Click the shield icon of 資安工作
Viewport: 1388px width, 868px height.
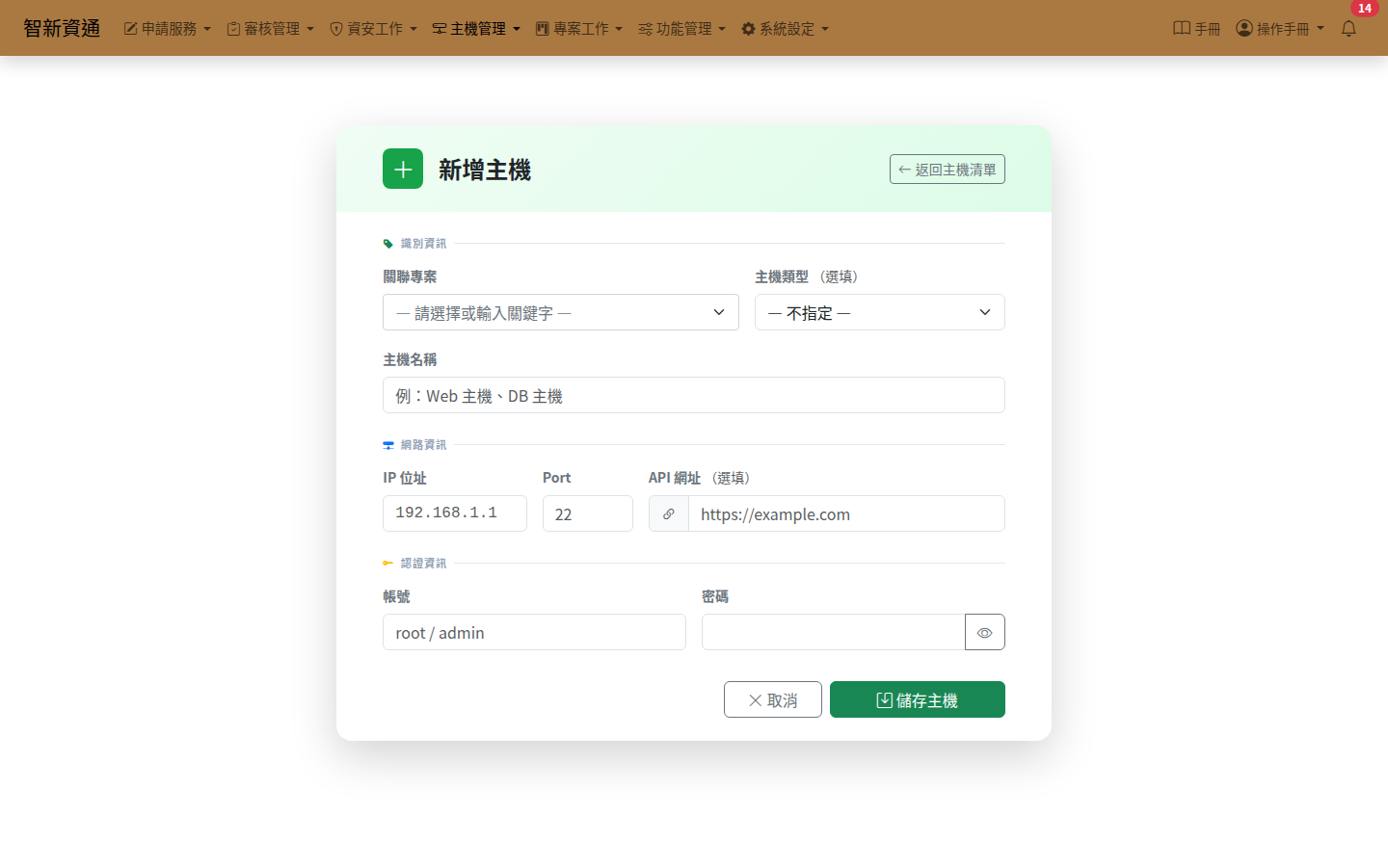pyautogui.click(x=336, y=29)
